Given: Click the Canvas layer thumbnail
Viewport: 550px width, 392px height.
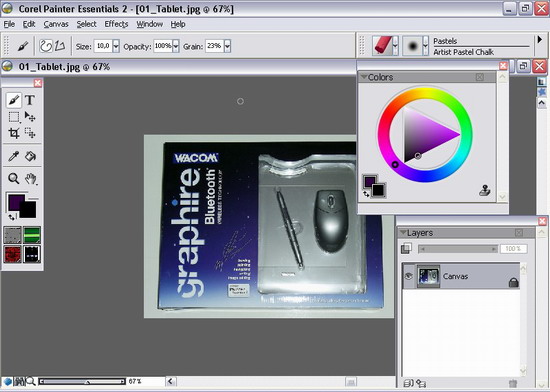Looking at the screenshot, I should [x=428, y=276].
